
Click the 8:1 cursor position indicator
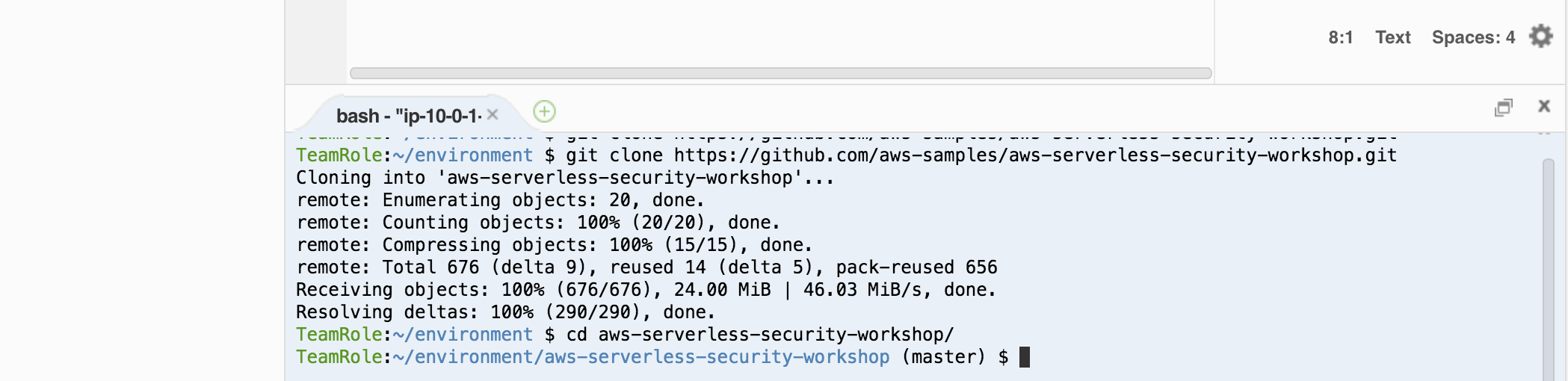click(x=1341, y=37)
